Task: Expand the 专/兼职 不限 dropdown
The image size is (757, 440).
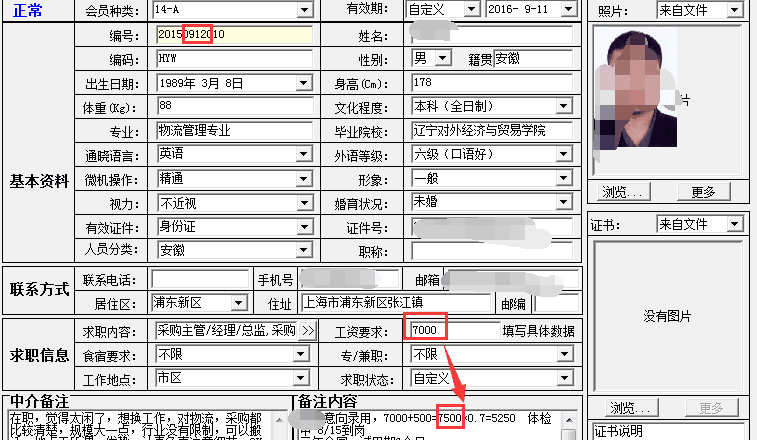Action: point(564,355)
